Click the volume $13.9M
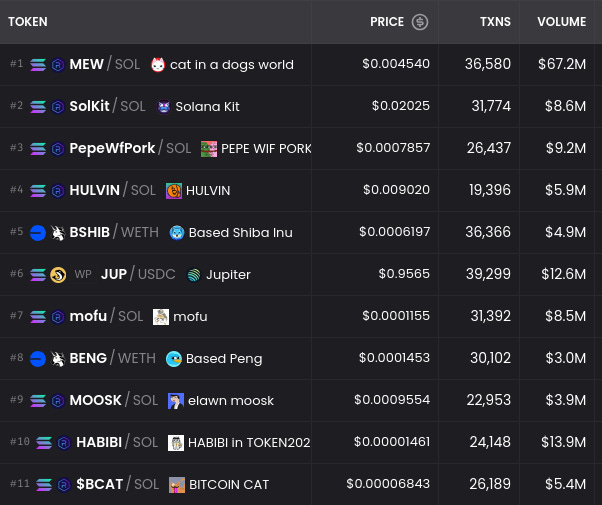Screen dimensions: 602x505 (x=563, y=442)
